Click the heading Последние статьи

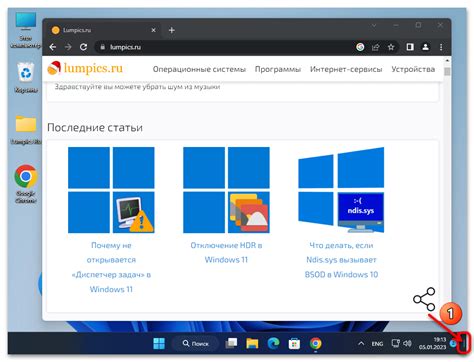tap(95, 127)
